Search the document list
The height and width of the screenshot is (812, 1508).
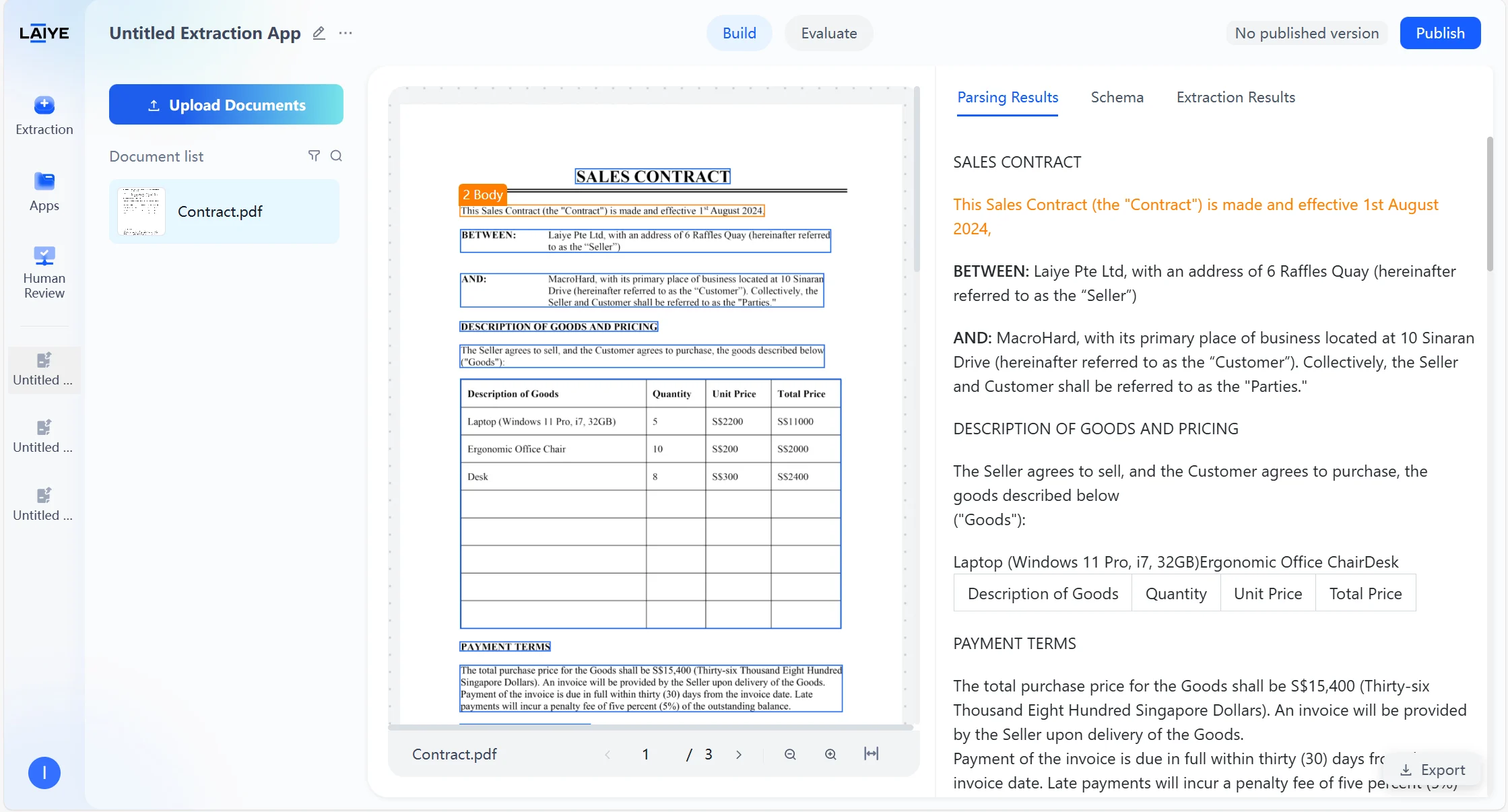(x=336, y=156)
